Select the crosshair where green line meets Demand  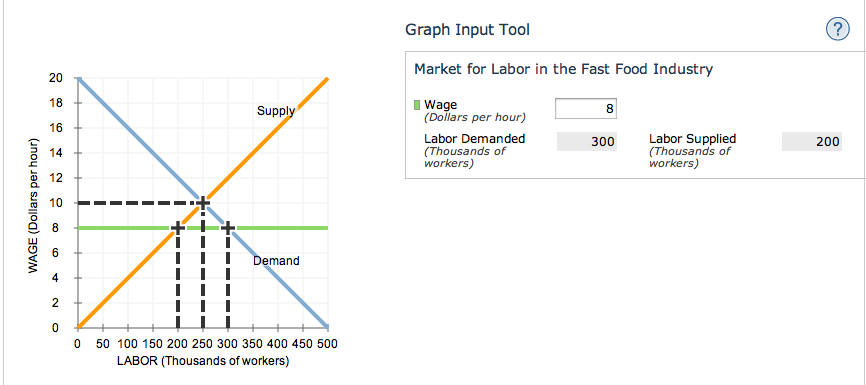coord(228,228)
